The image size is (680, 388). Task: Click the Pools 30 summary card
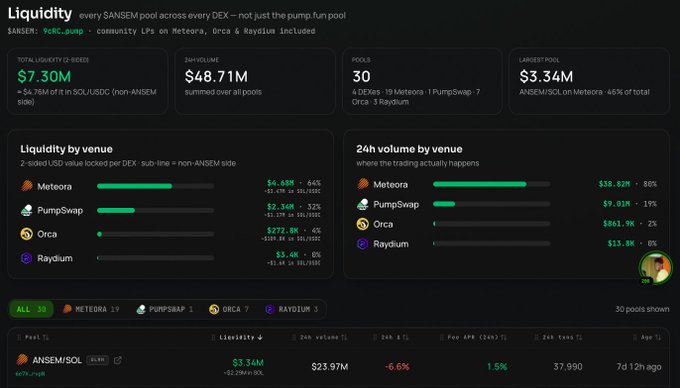pos(422,81)
